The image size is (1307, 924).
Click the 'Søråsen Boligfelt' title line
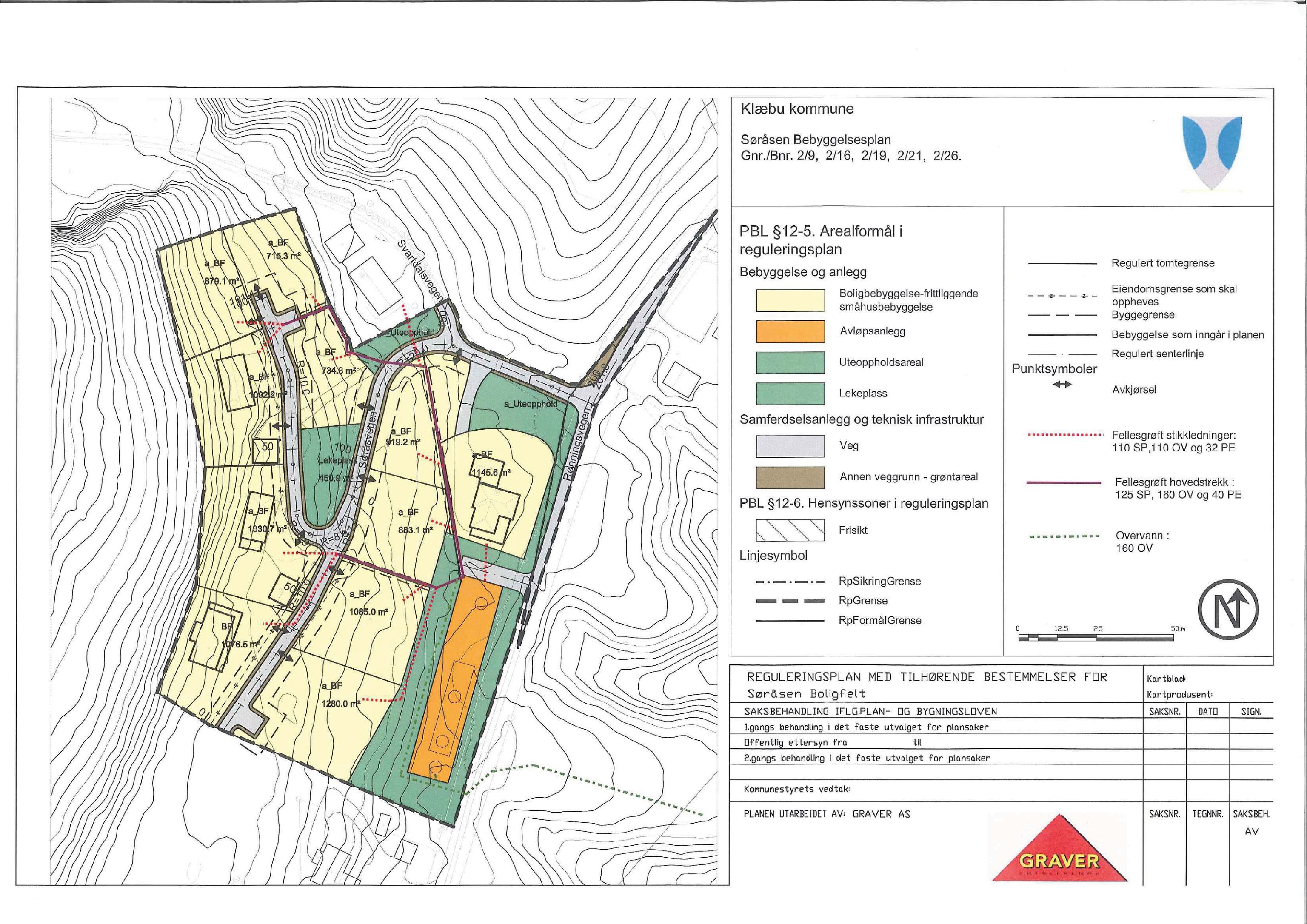pos(807,694)
